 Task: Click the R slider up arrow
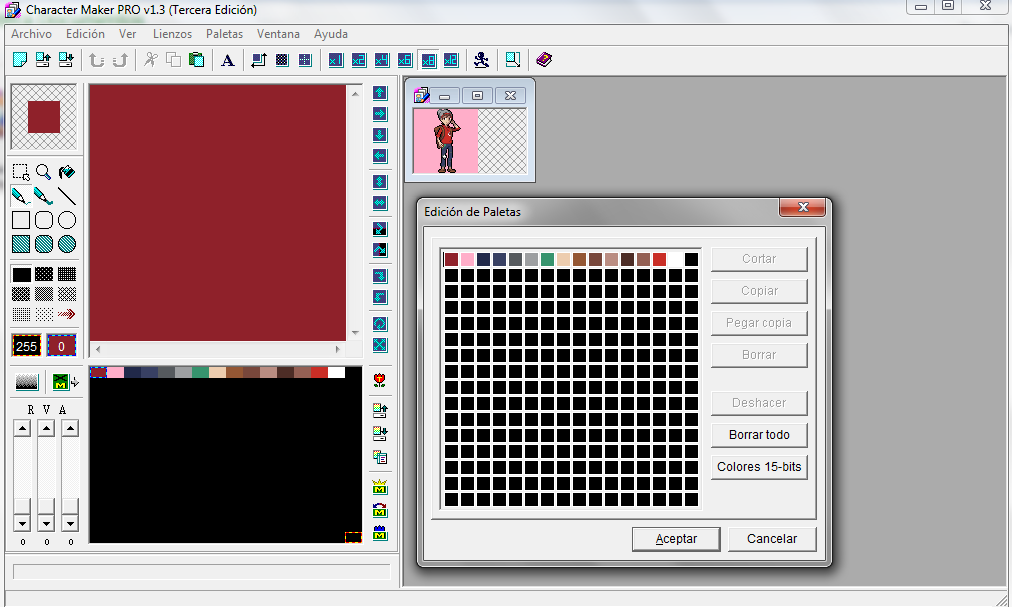point(21,428)
